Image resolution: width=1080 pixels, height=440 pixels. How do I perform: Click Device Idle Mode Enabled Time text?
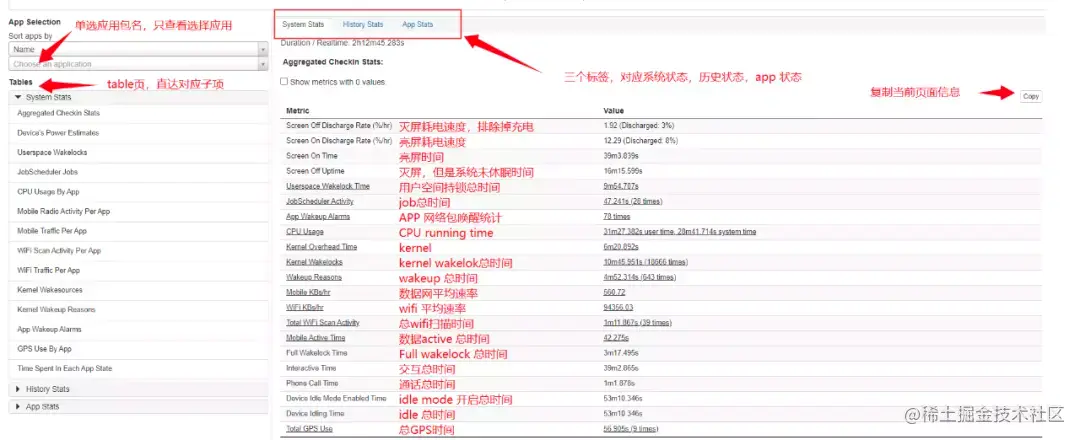pos(336,398)
